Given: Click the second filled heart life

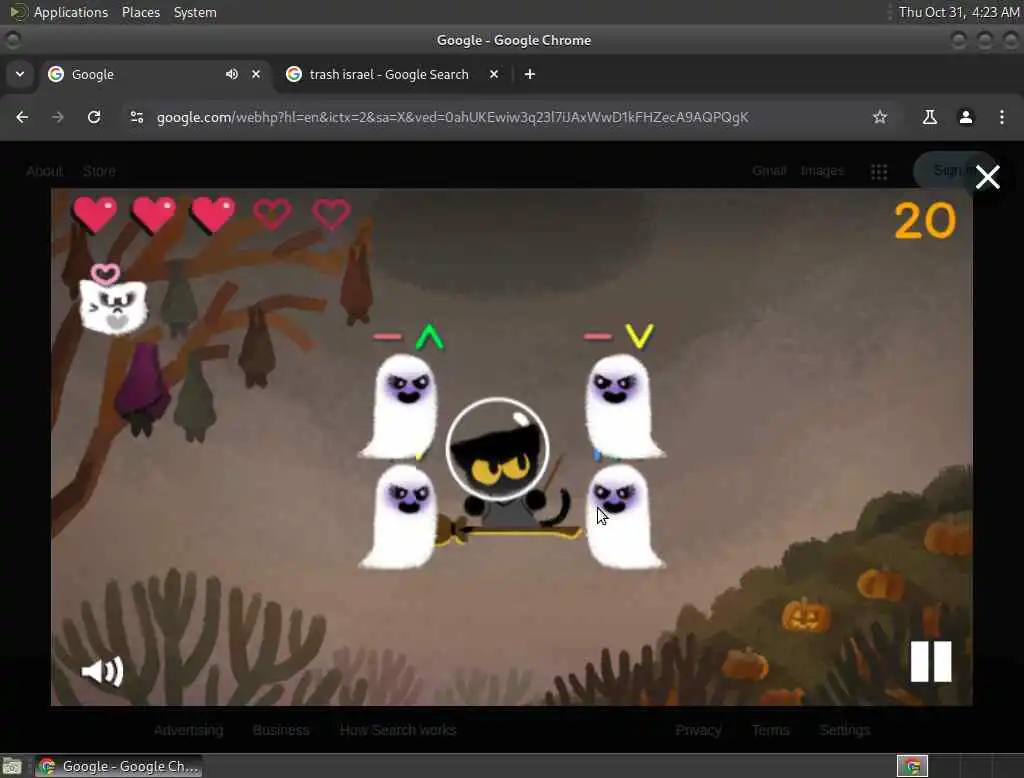Looking at the screenshot, I should click(x=154, y=214).
